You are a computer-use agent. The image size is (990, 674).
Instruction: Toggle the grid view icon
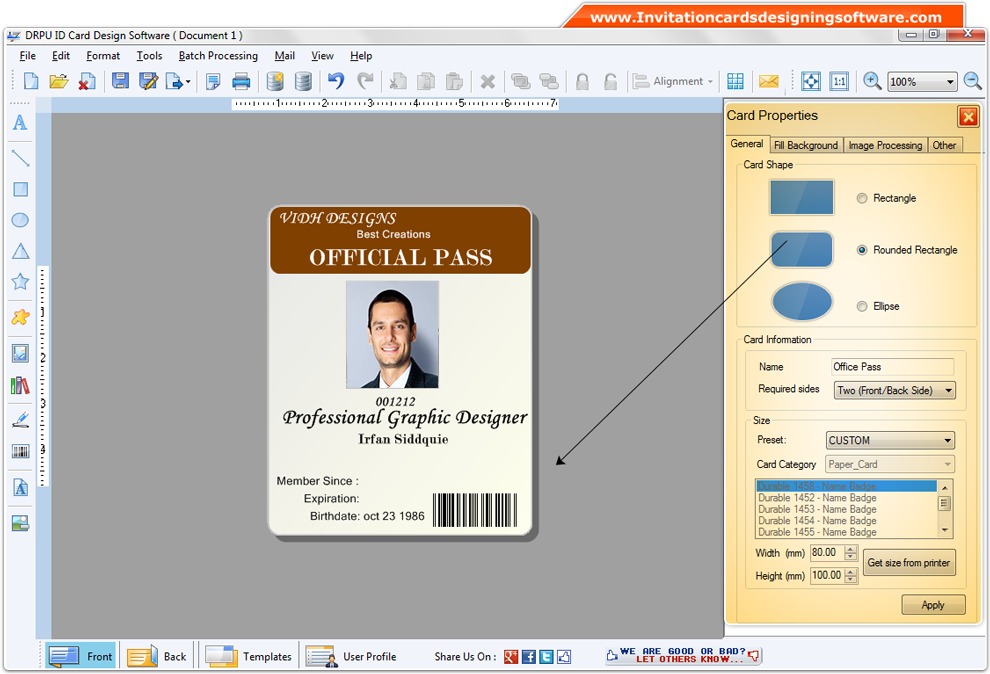coord(735,81)
